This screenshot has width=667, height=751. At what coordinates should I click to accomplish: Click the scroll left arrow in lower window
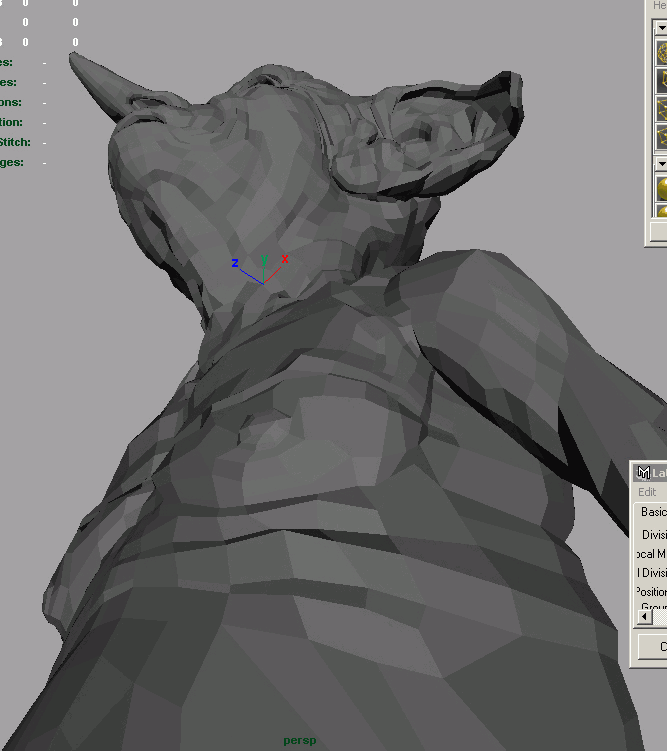644,617
